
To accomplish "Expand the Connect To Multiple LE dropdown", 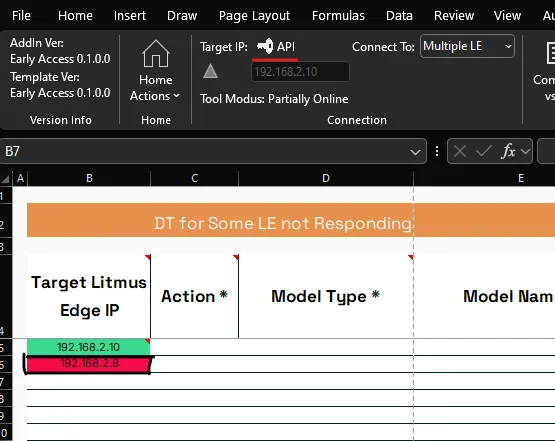I will point(467,46).
